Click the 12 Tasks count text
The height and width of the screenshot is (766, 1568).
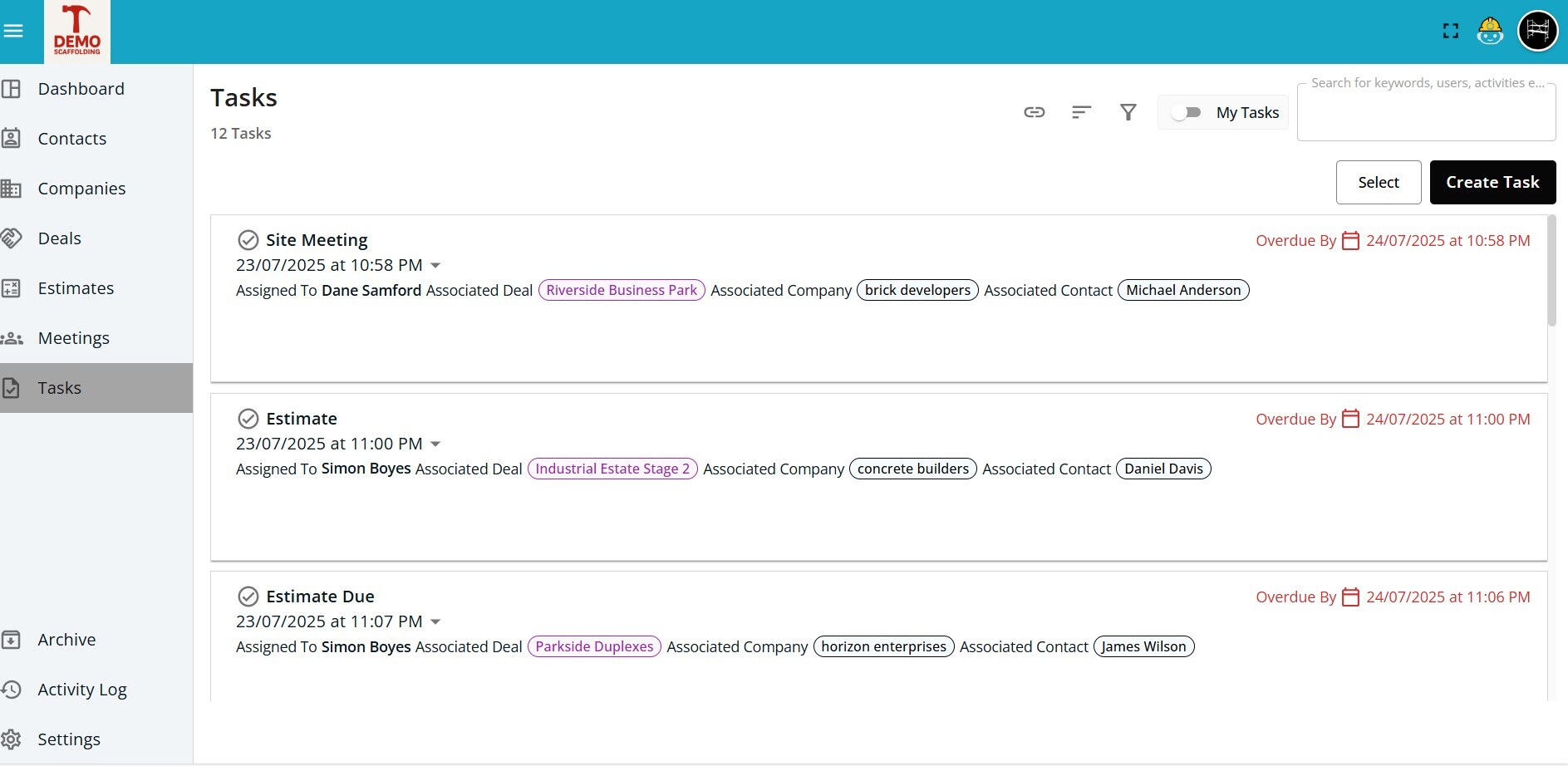[x=241, y=134]
